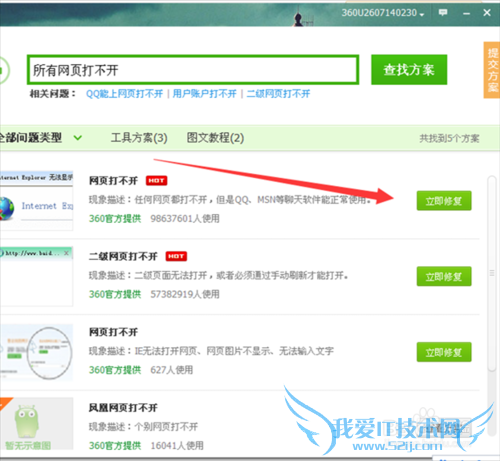Click 360官方提供 under 凤凰网页打不开
500x461 pixels.
(115, 446)
